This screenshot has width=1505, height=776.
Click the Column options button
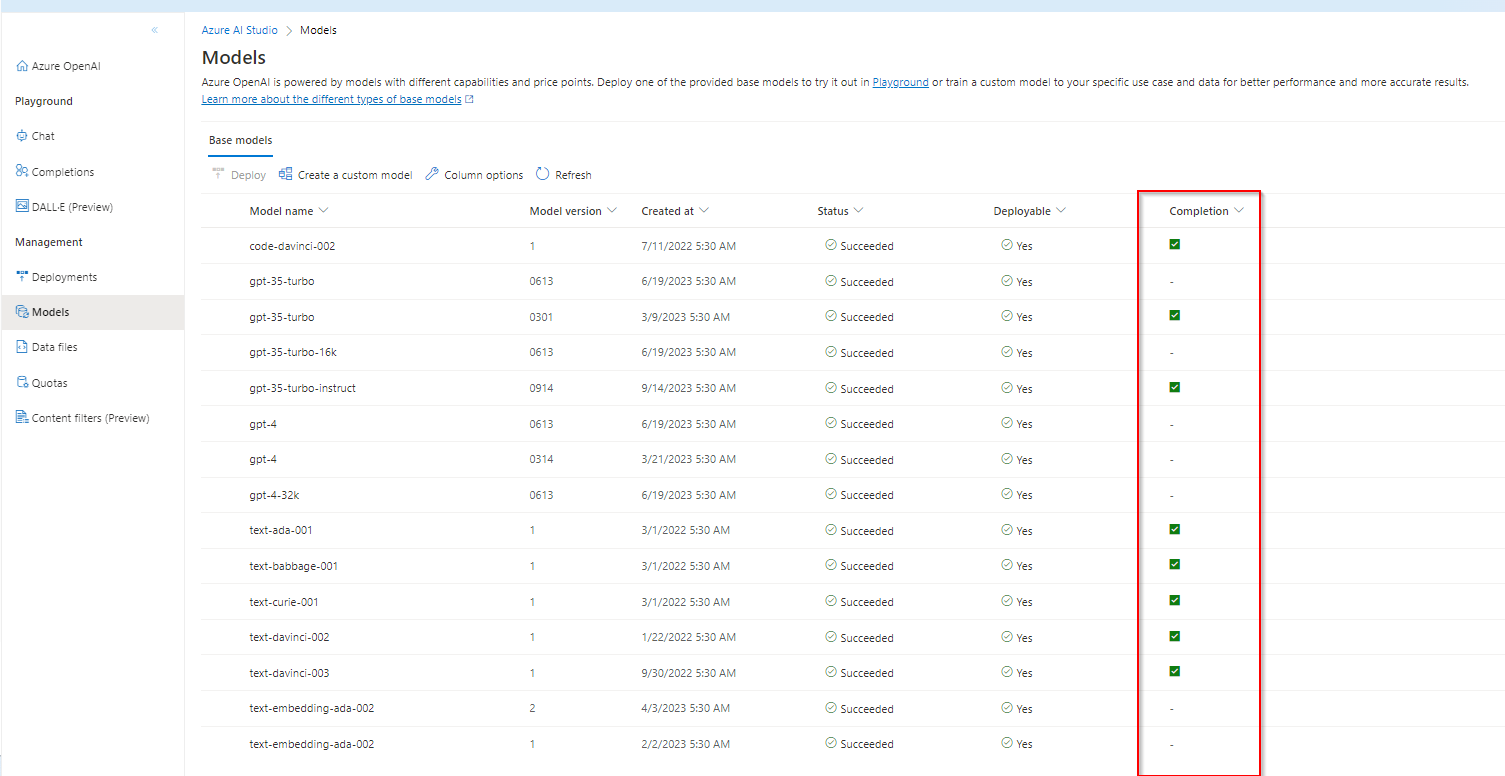(474, 175)
